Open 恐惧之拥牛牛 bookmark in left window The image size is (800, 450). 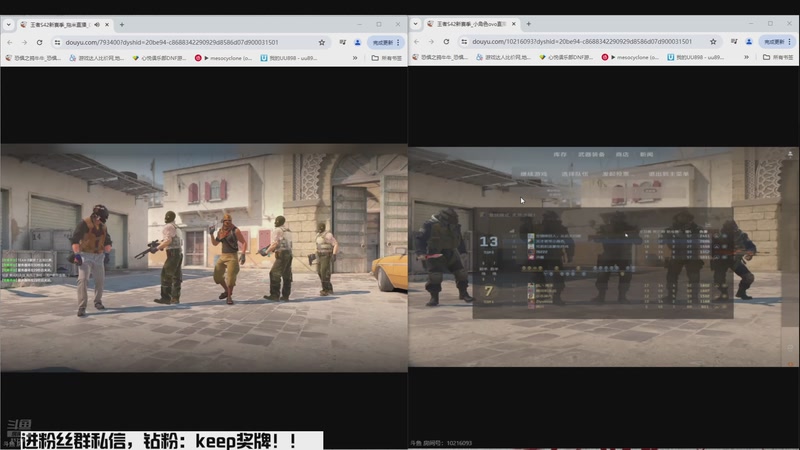[33, 58]
